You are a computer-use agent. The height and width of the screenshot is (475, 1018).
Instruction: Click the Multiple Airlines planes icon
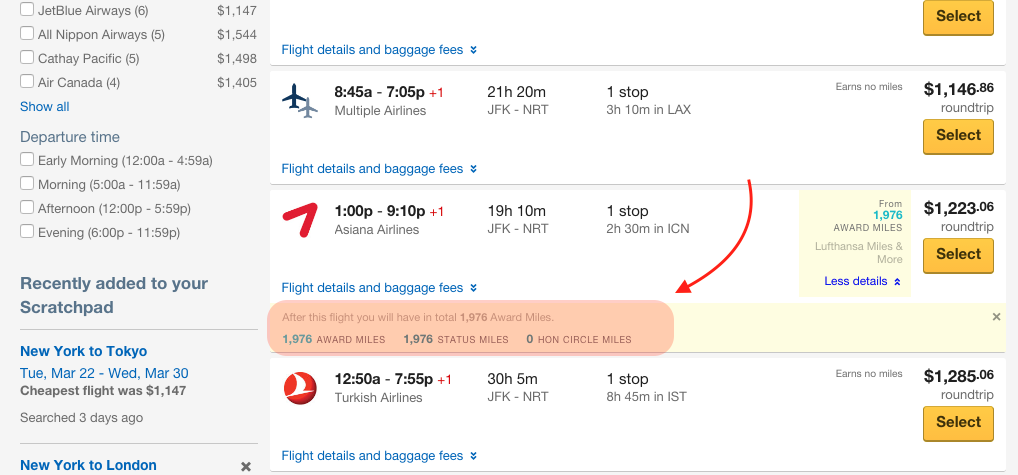300,101
